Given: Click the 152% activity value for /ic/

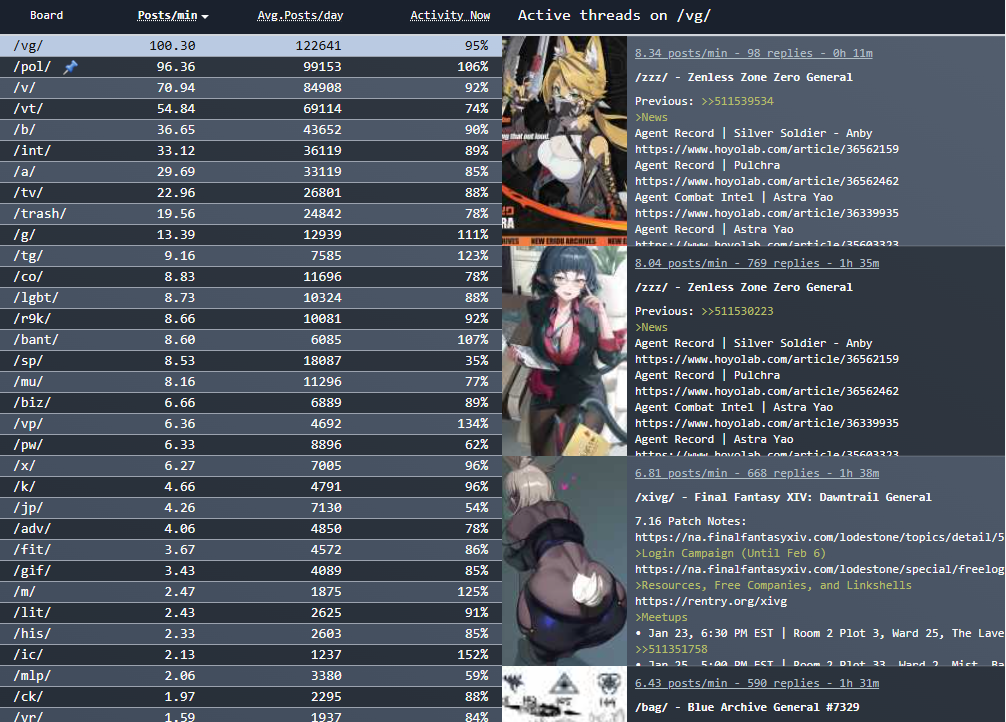Looking at the screenshot, I should (x=473, y=655).
